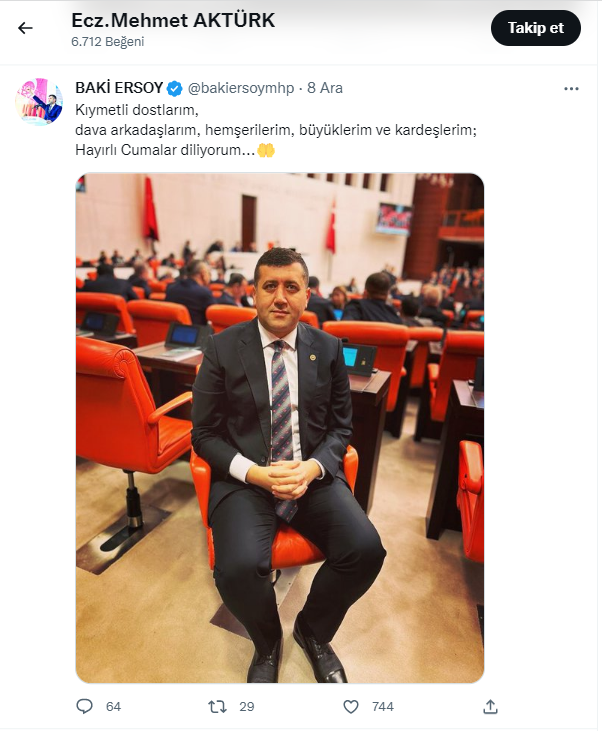
Task: Retweet using the arrows icon
Action: (217, 707)
